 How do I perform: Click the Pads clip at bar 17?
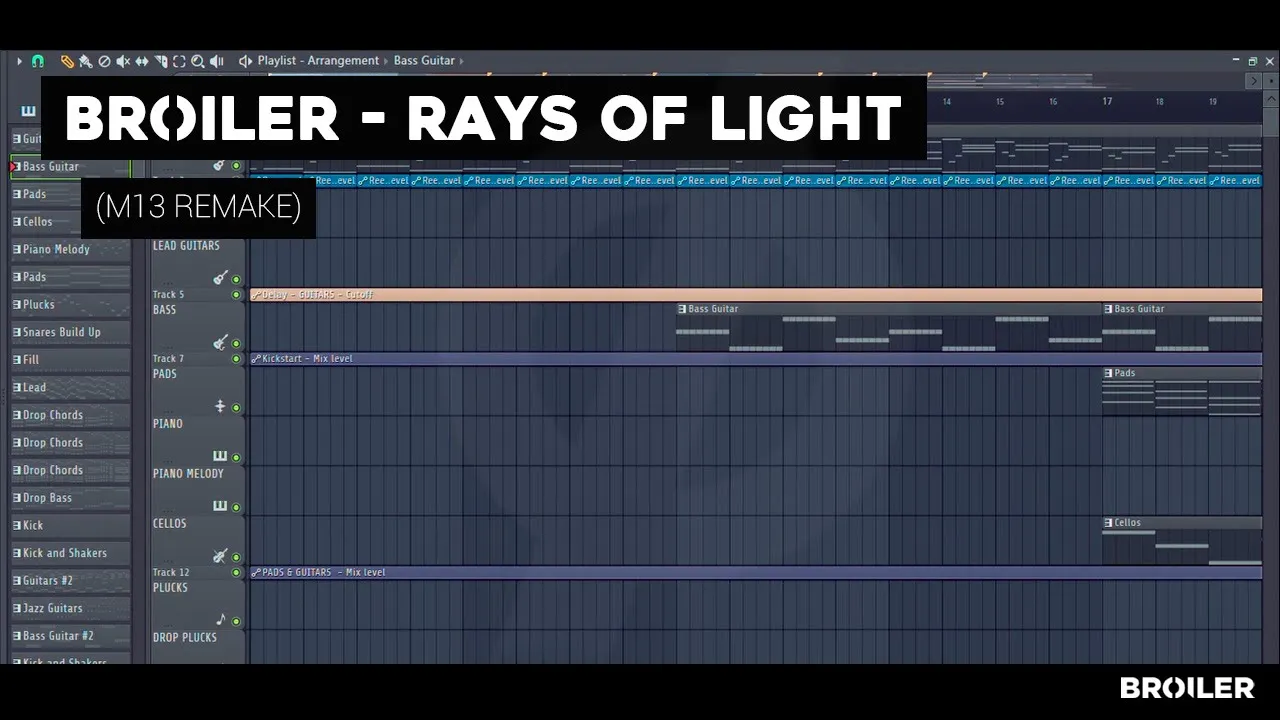coord(1182,391)
